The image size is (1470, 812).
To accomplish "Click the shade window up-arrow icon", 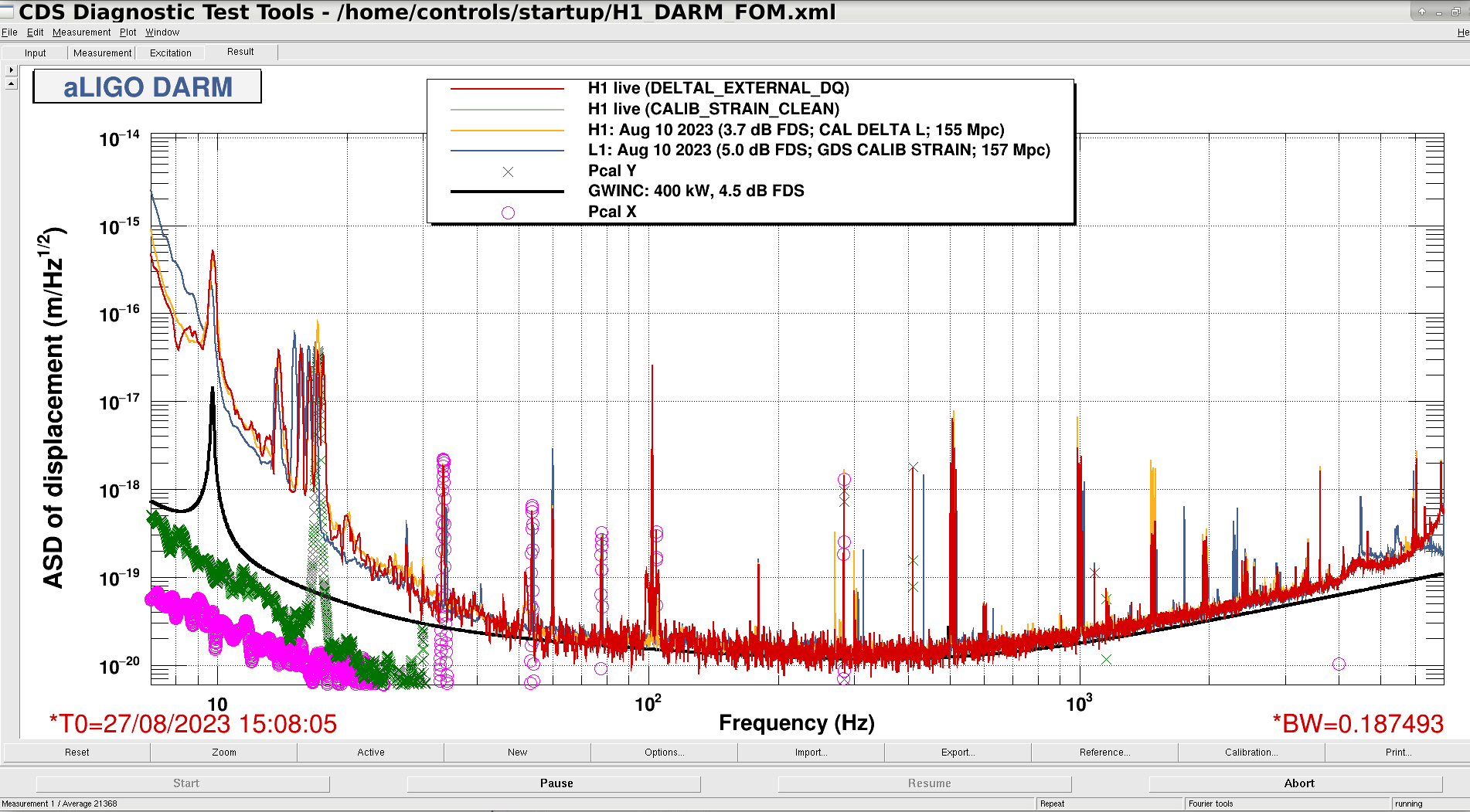I will click(x=1421, y=12).
